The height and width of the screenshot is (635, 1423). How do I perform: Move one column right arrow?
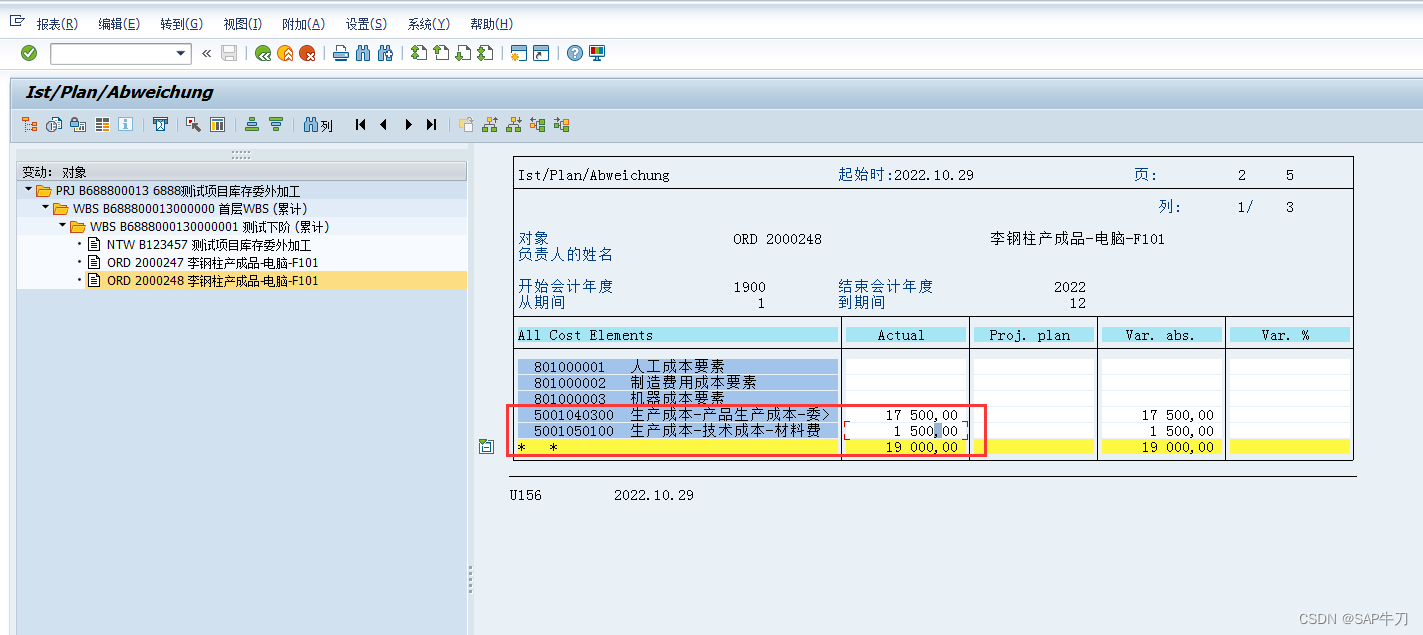[408, 125]
